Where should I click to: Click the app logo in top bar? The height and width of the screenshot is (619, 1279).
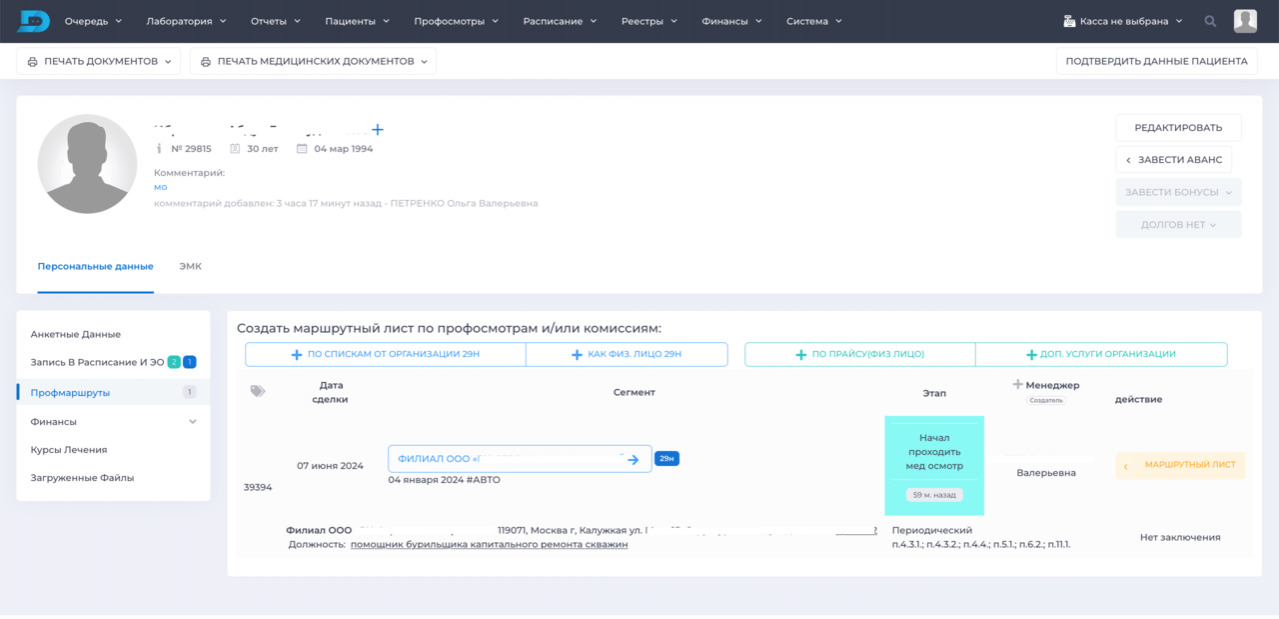[x=33, y=20]
